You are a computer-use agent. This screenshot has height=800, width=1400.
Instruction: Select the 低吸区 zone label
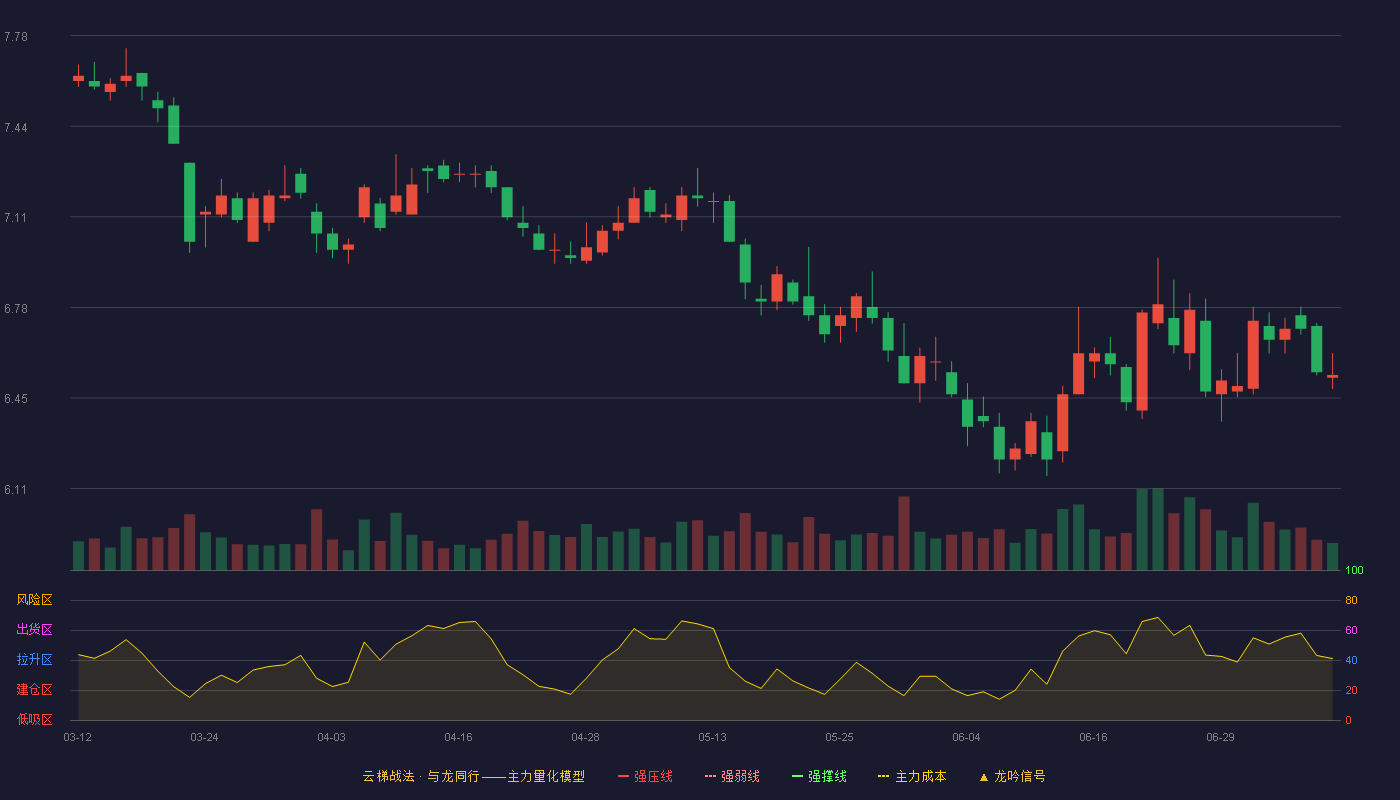[x=34, y=720]
